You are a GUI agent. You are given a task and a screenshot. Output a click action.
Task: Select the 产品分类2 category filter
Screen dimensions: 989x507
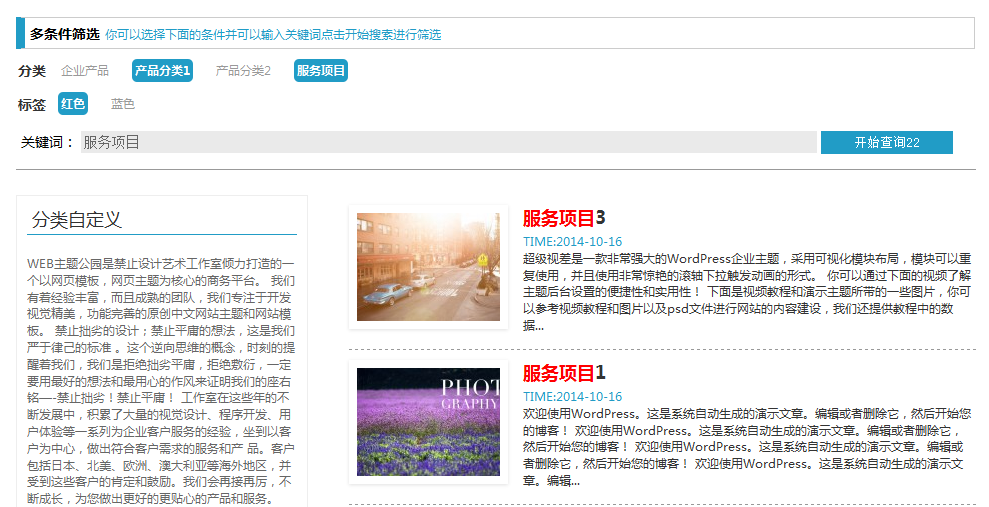coord(243,71)
